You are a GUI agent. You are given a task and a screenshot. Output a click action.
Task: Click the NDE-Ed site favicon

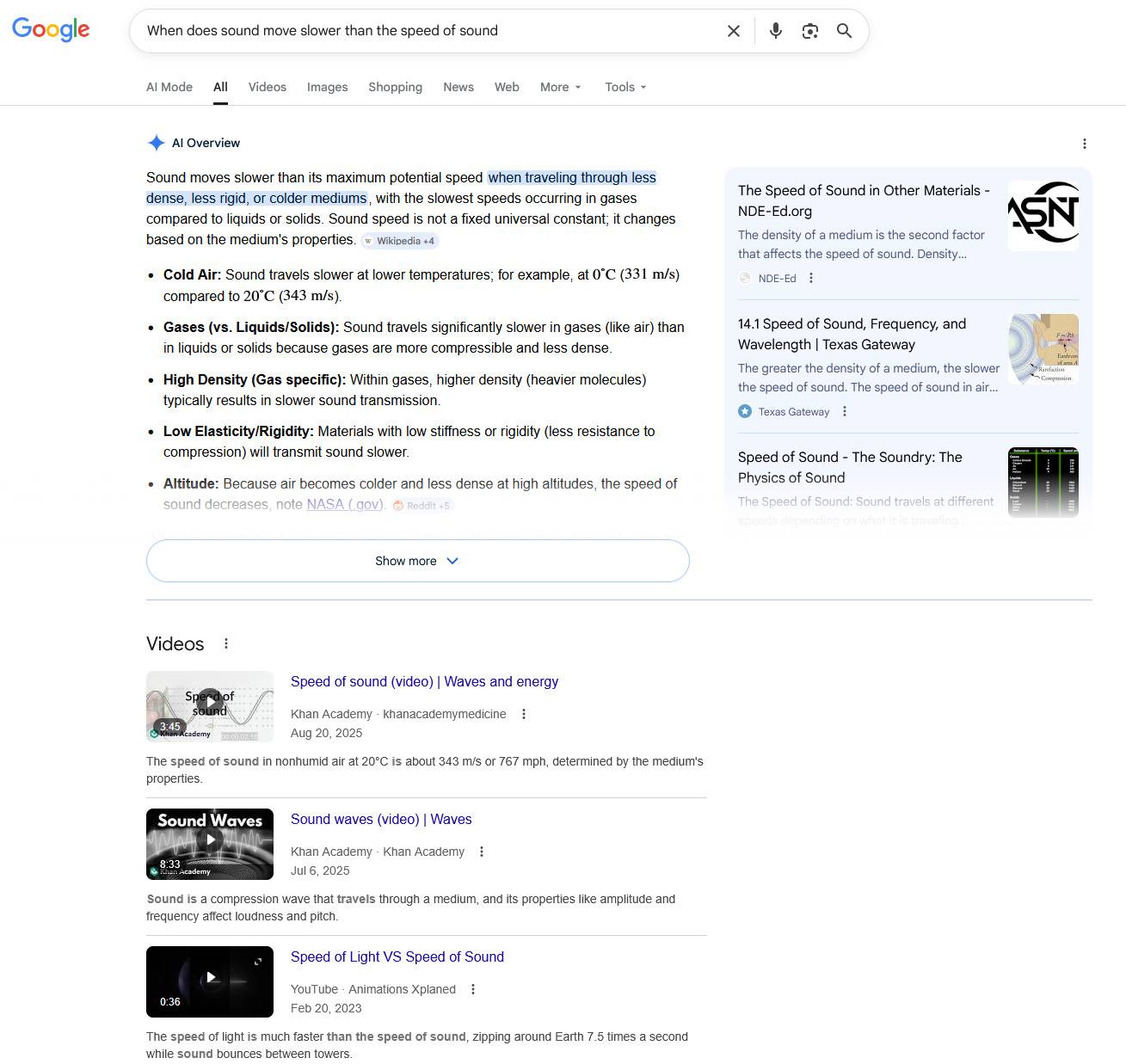[745, 278]
